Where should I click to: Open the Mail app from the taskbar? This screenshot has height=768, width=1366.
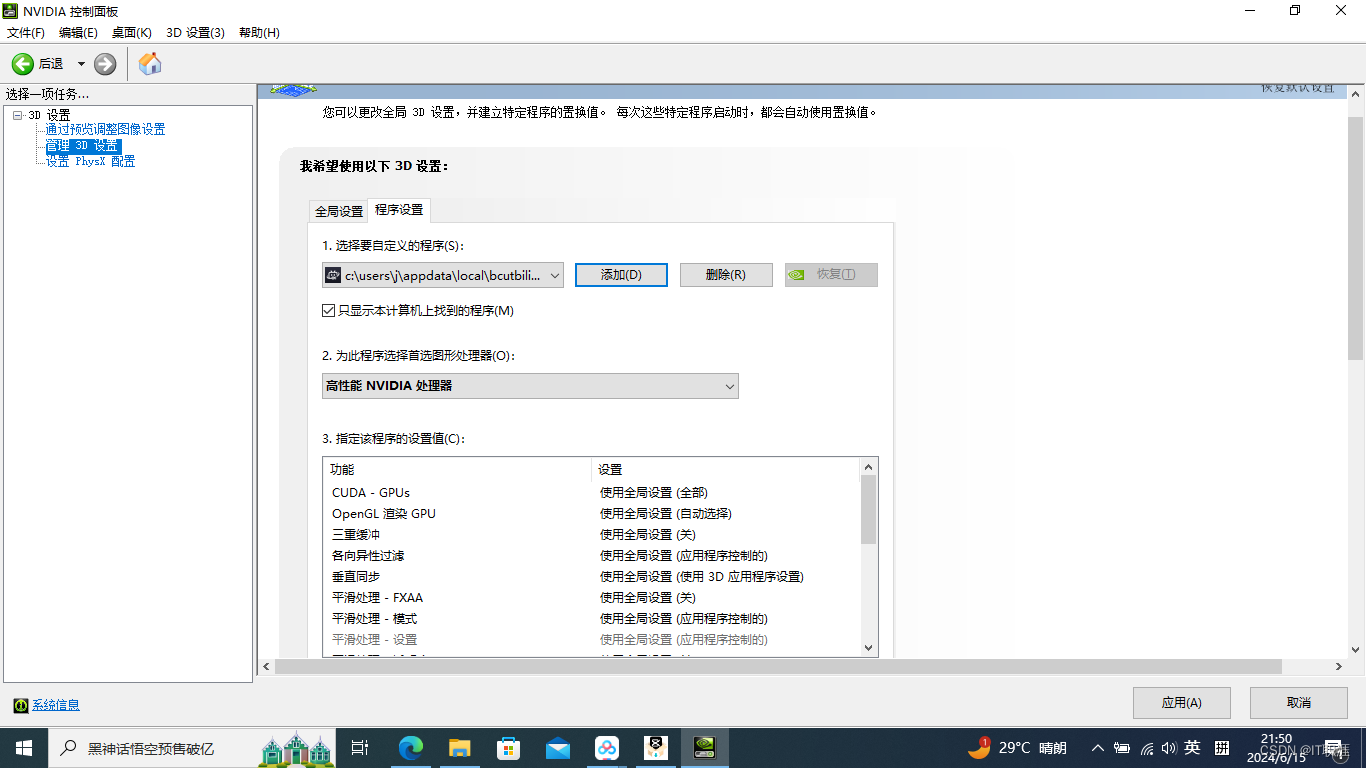click(557, 748)
